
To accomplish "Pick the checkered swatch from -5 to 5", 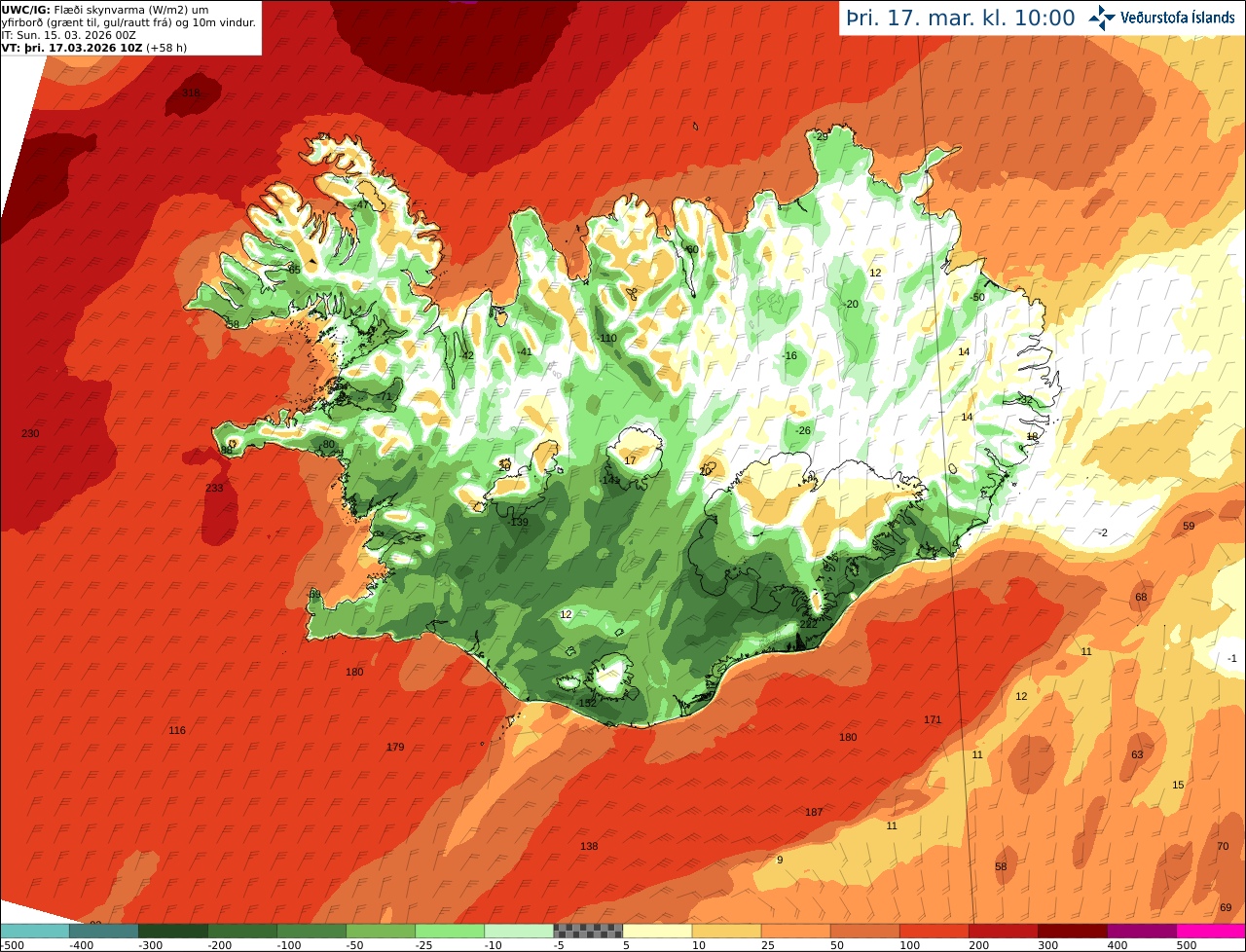I will (588, 931).
